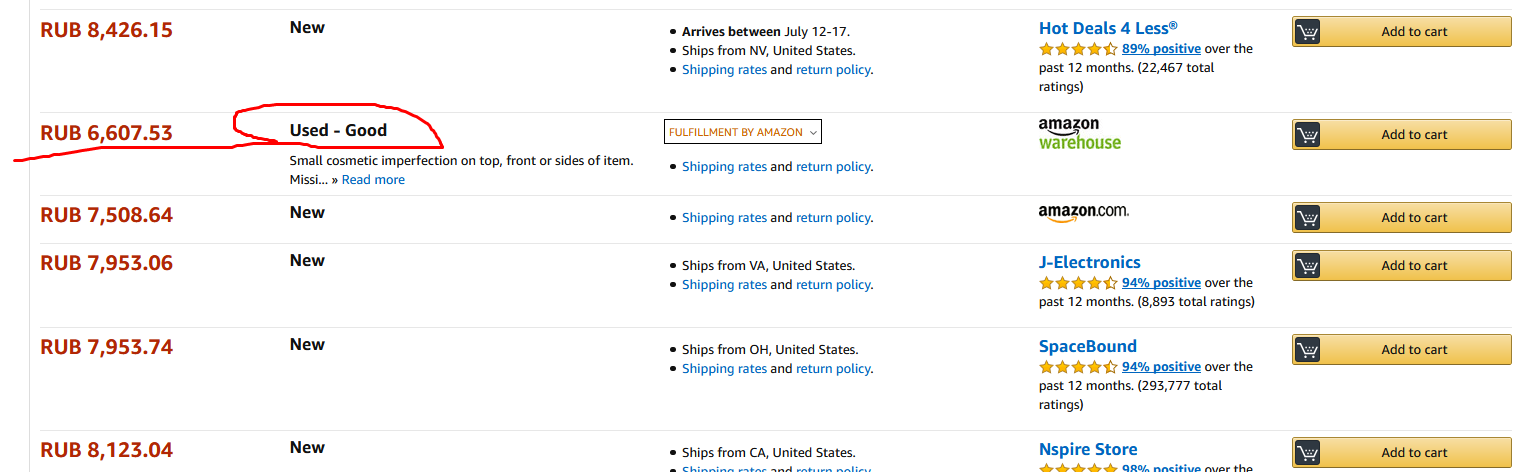Click the cart icon in SpaceBound row
This screenshot has width=1517, height=472.
(1306, 350)
